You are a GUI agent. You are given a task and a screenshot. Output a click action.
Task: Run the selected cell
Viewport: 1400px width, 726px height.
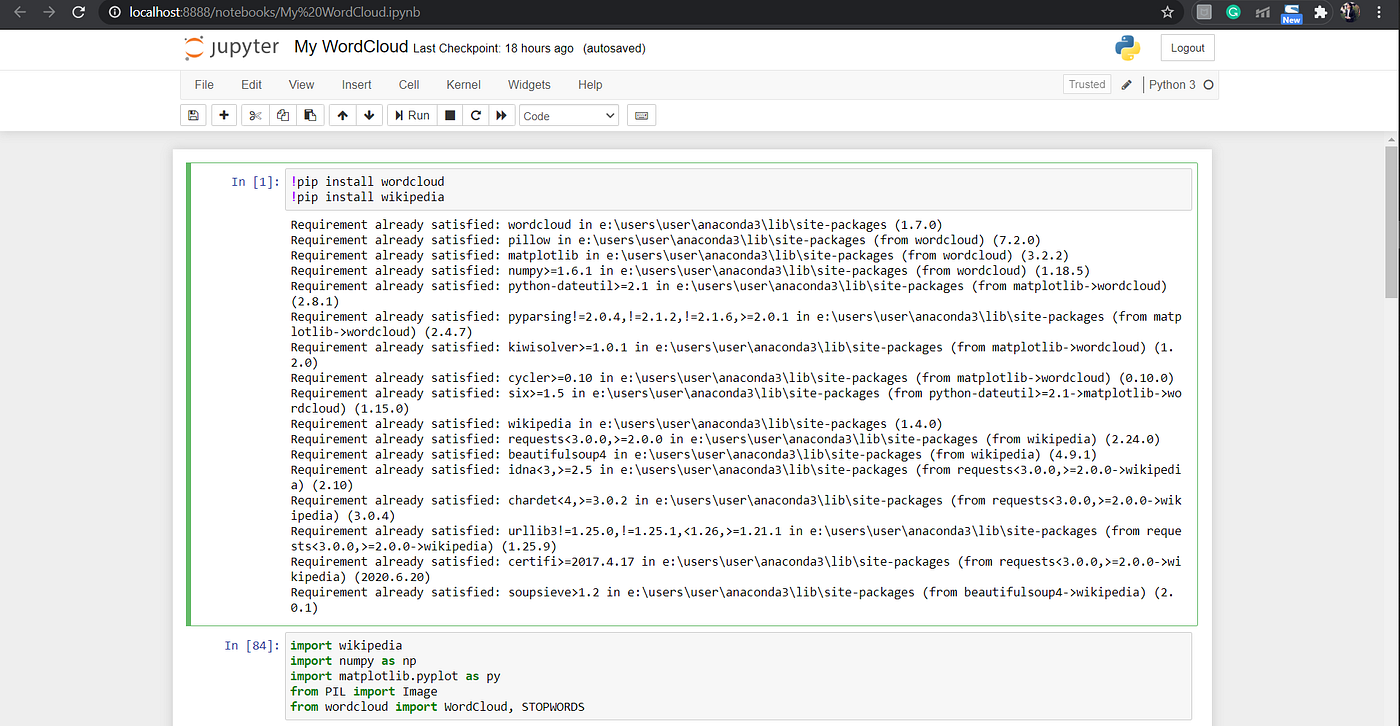(x=411, y=115)
